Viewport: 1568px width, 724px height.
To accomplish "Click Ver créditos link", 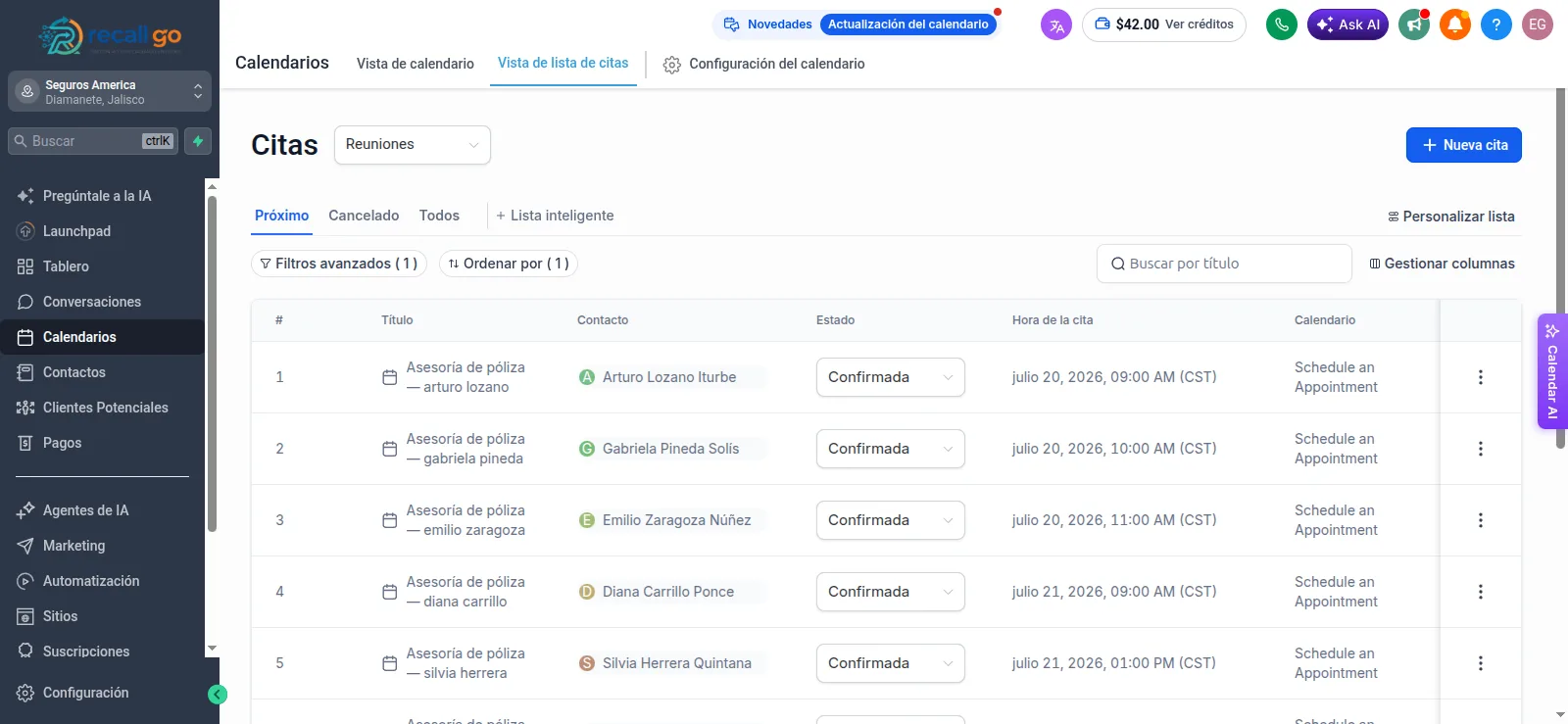I will (x=1200, y=24).
